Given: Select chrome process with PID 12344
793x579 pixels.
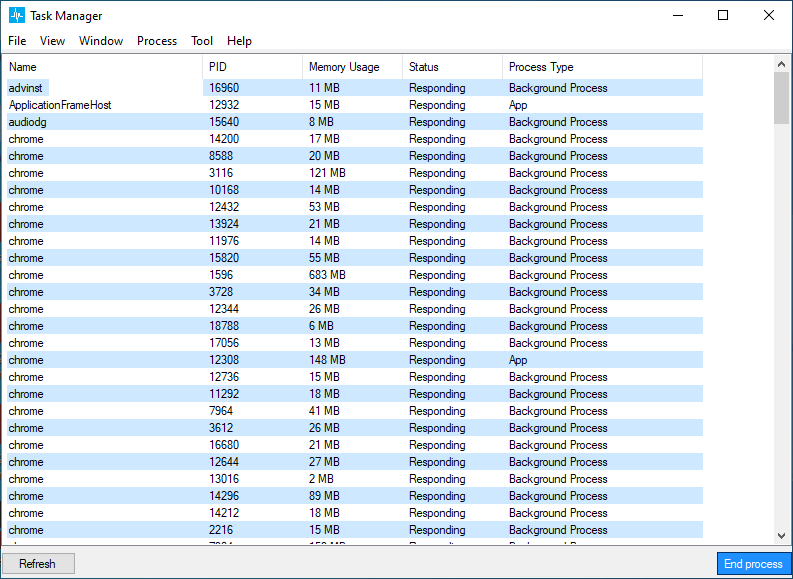Looking at the screenshot, I should click(x=355, y=309).
